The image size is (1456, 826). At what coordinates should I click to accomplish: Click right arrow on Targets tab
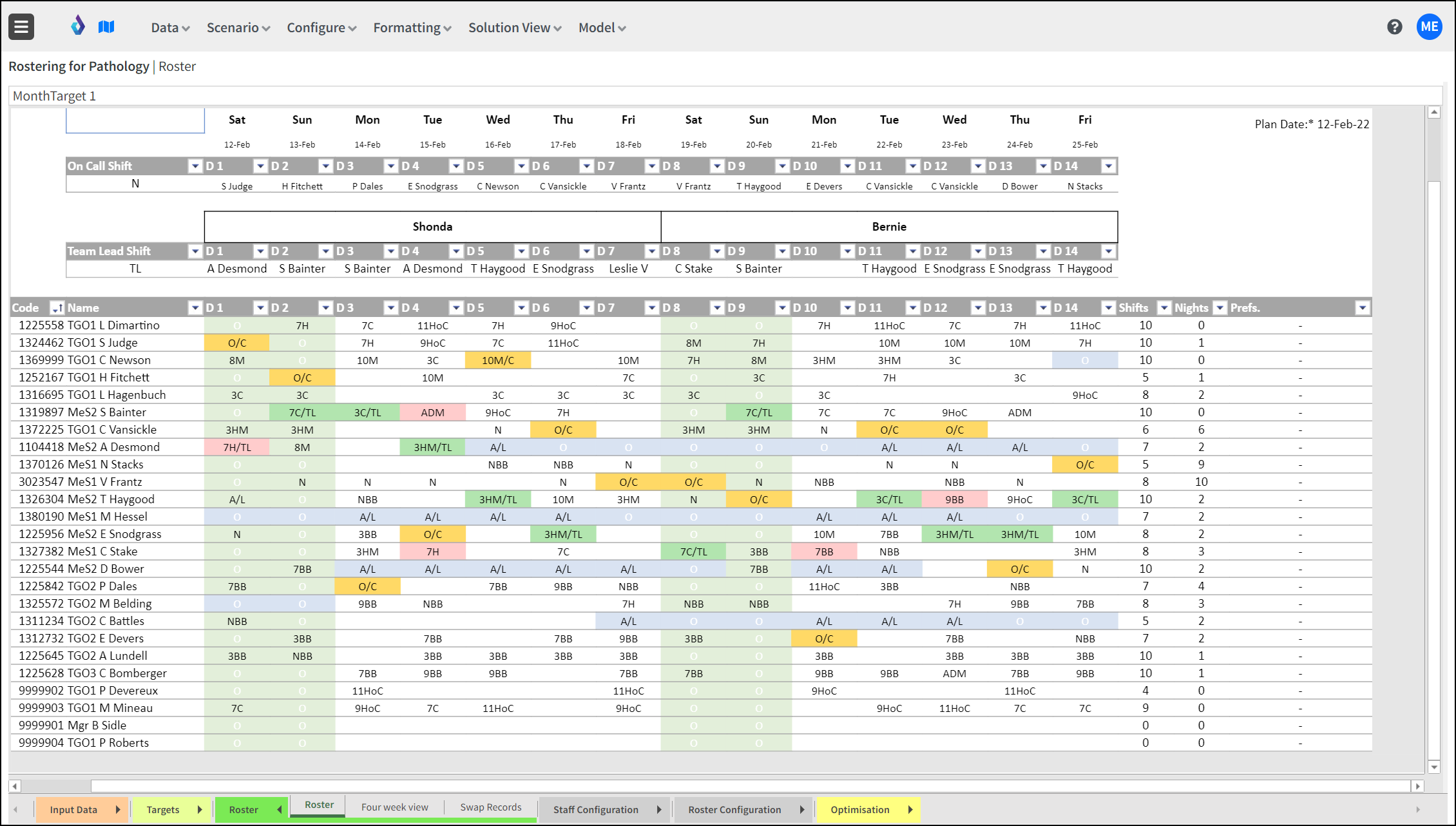coord(200,810)
